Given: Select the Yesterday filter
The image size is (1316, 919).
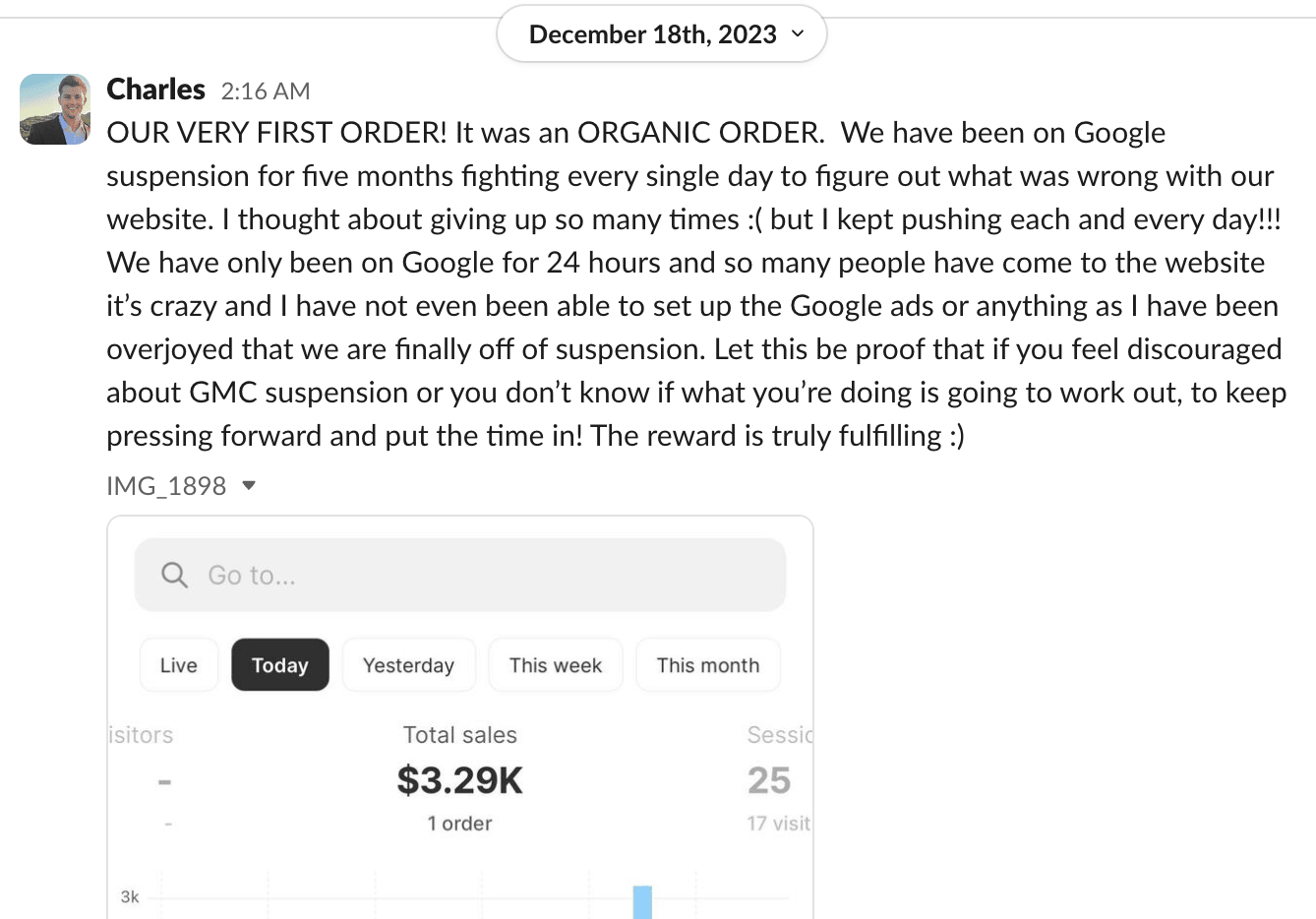Looking at the screenshot, I should (x=408, y=665).
